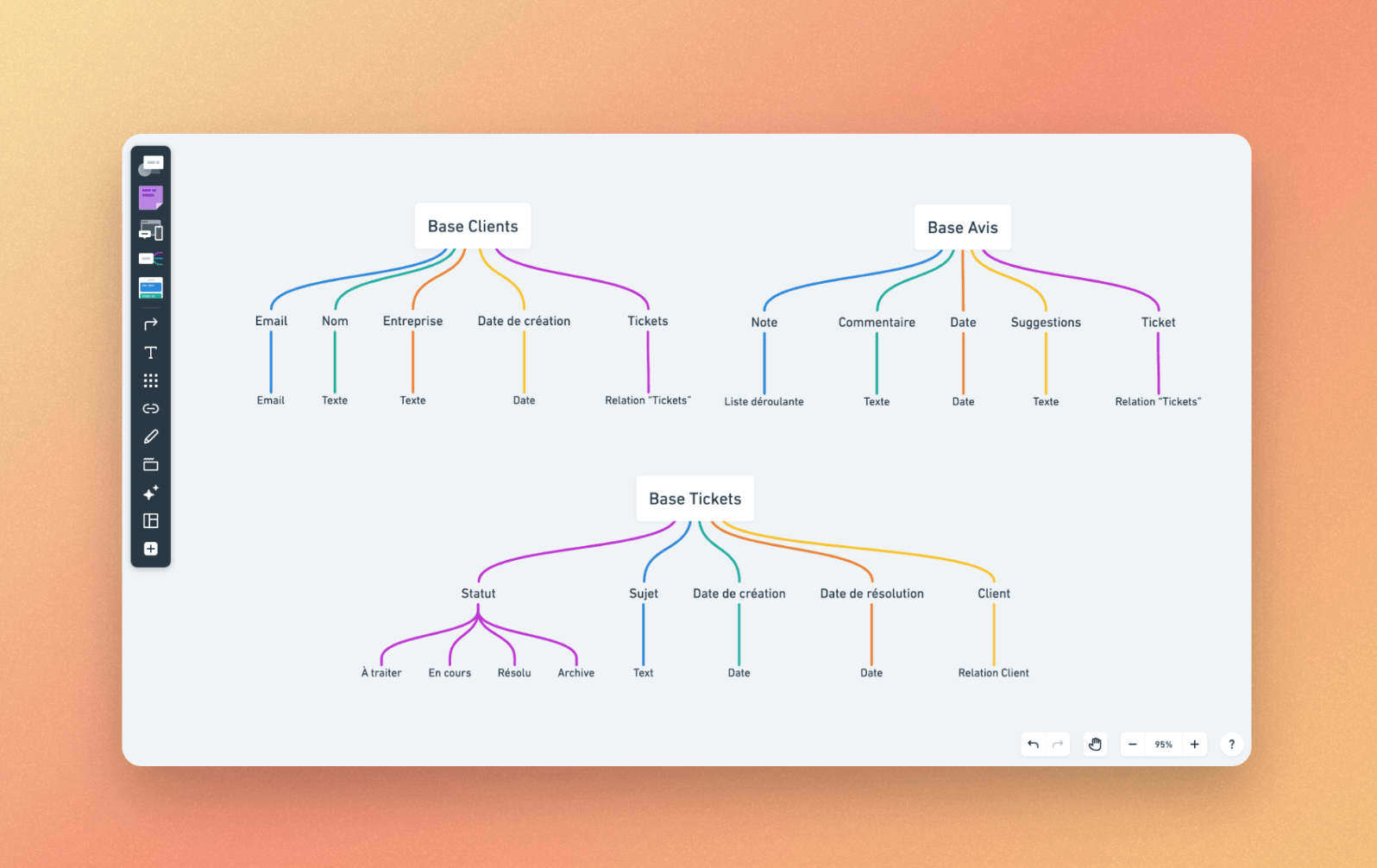
Task: Click the link tool icon
Action: (150, 409)
